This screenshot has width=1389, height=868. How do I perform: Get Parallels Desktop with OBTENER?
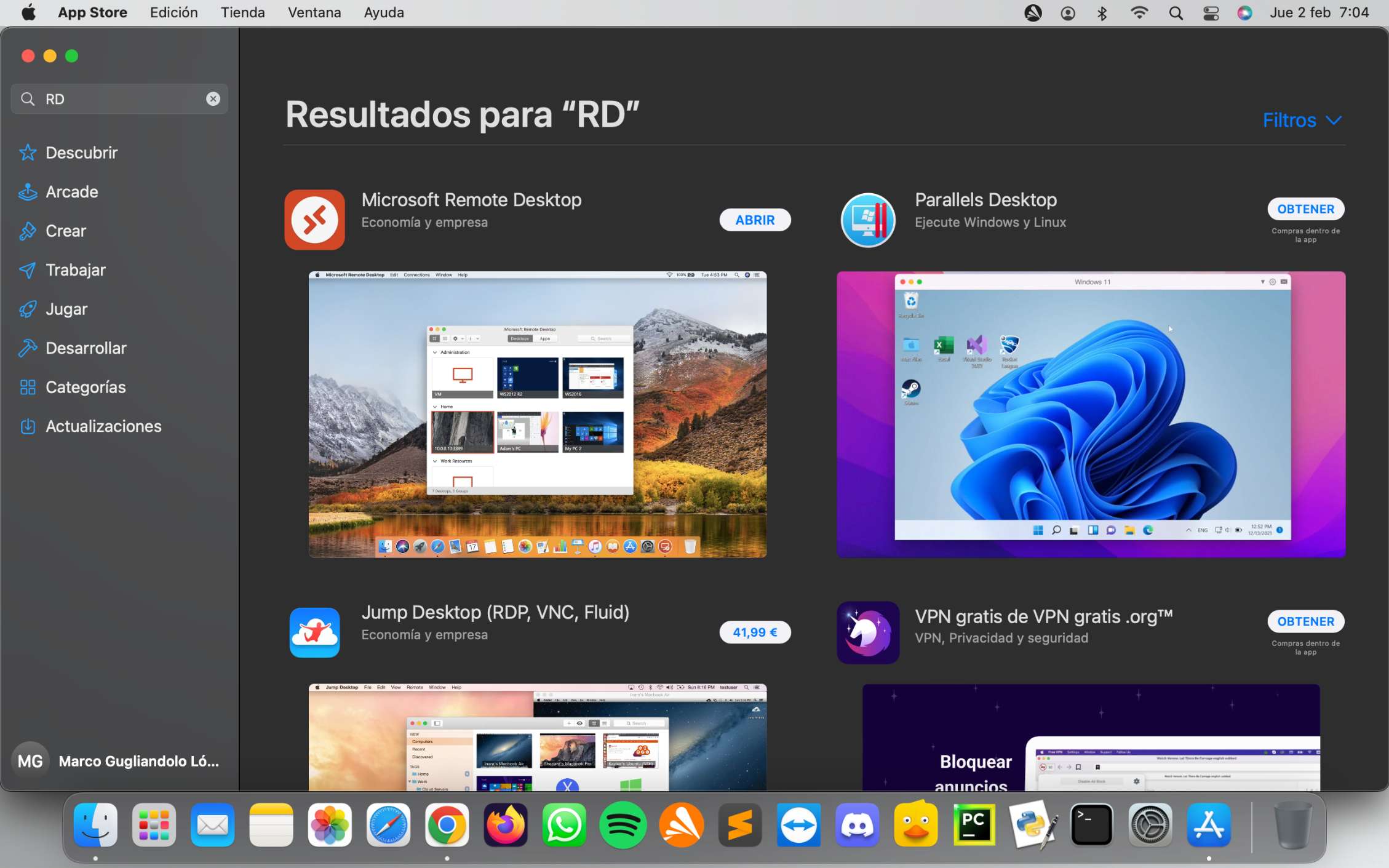(1305, 209)
